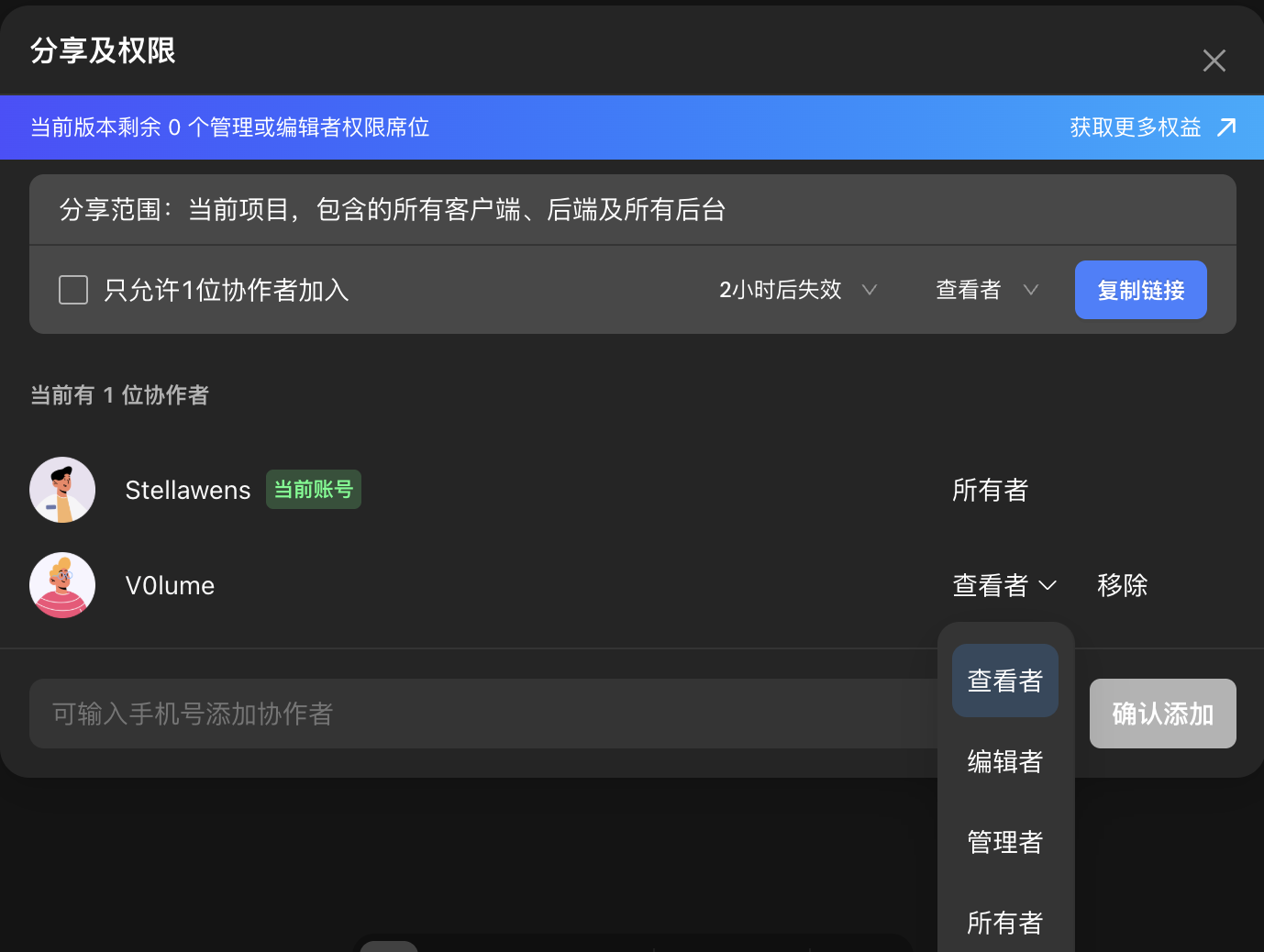Focus the 可输入手机号添加协作者 input field
This screenshot has width=1264, height=952.
(483, 714)
